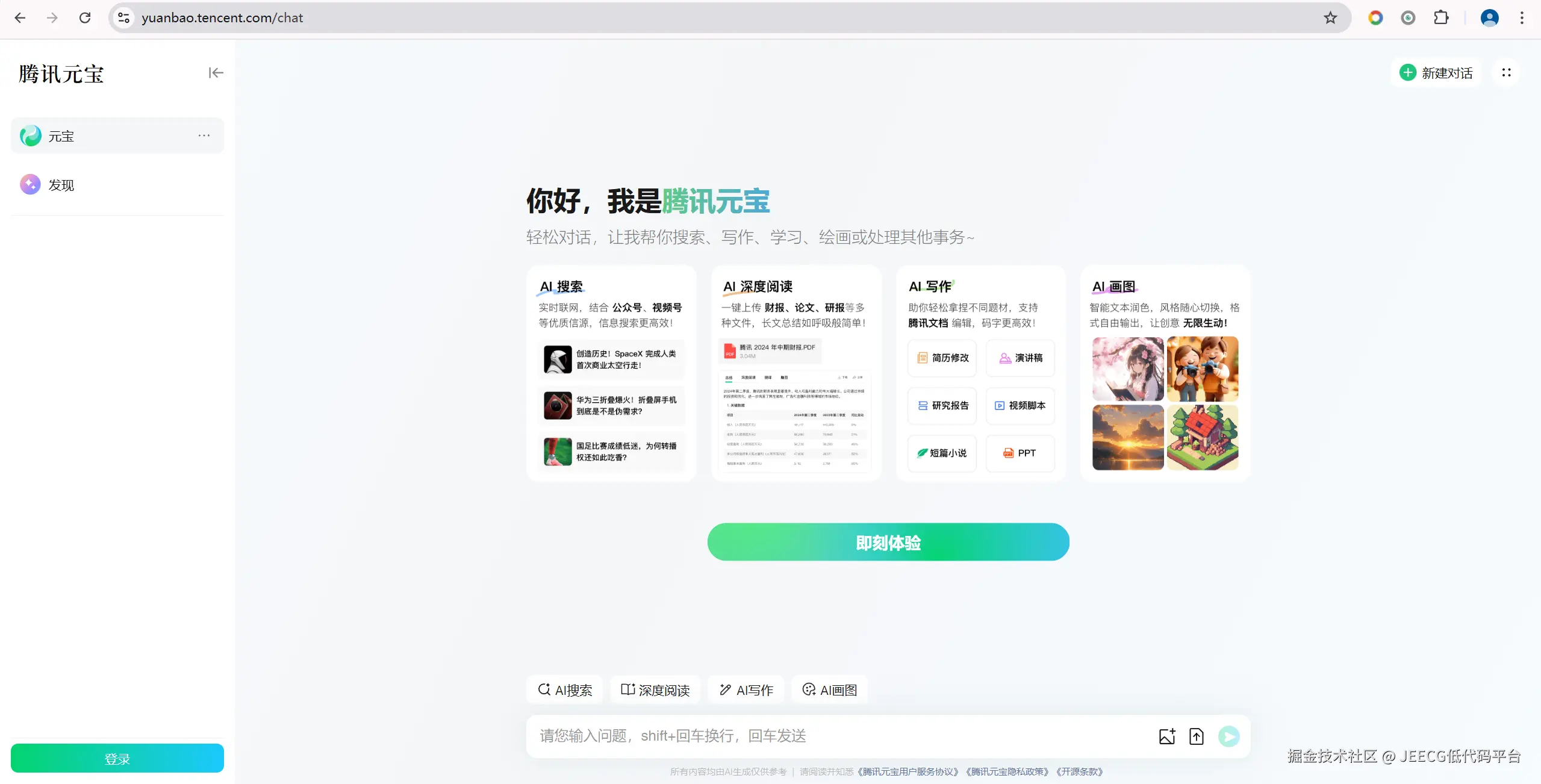Bookmark this page with the star icon
The height and width of the screenshot is (784, 1541).
1330,17
